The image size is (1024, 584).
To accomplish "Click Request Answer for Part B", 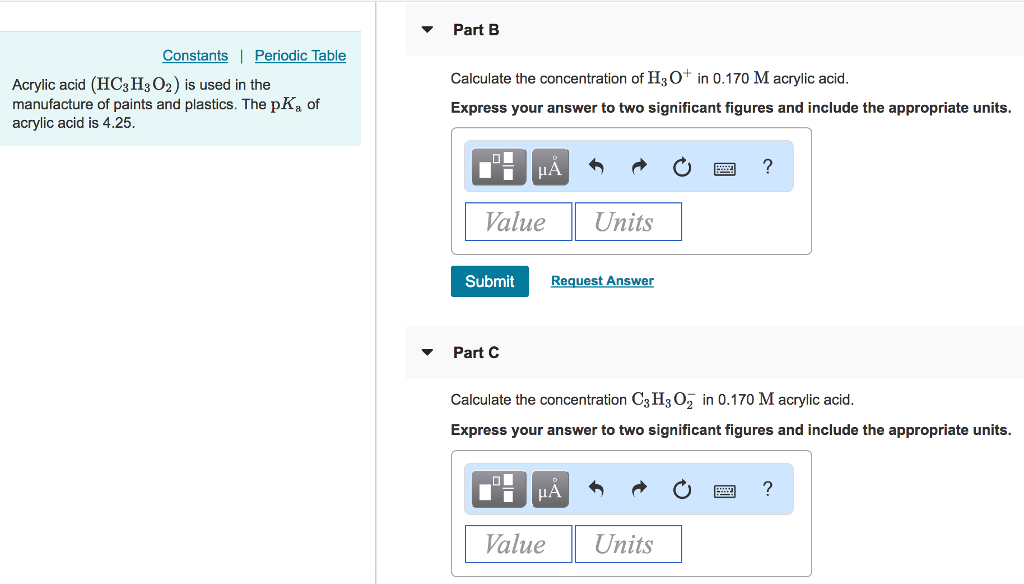I will 601,281.
